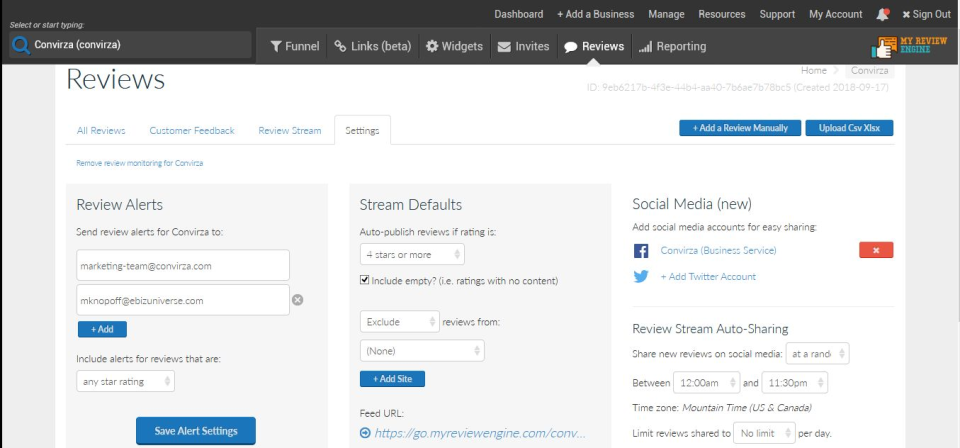Click the Upload Csv Xlsx button

(x=849, y=128)
